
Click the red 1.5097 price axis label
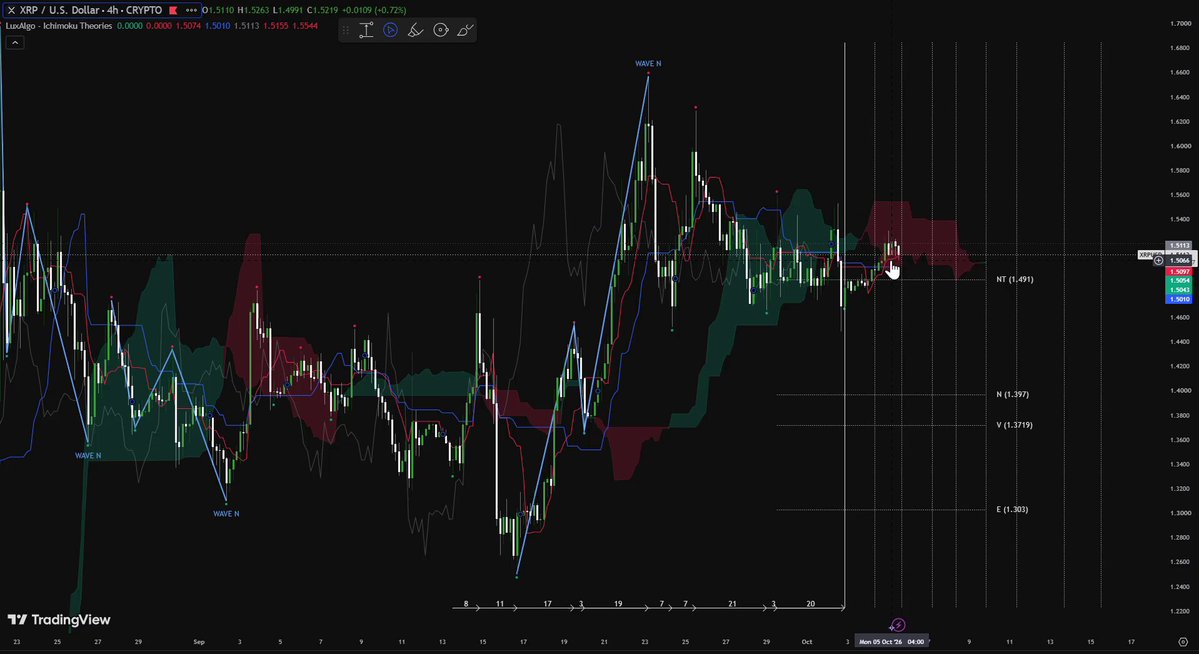click(1179, 272)
